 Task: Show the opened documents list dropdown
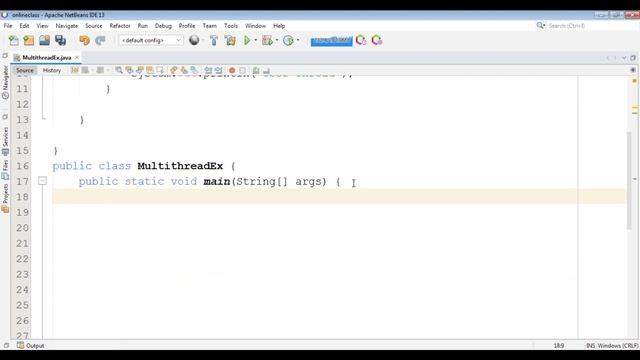tap(624, 58)
